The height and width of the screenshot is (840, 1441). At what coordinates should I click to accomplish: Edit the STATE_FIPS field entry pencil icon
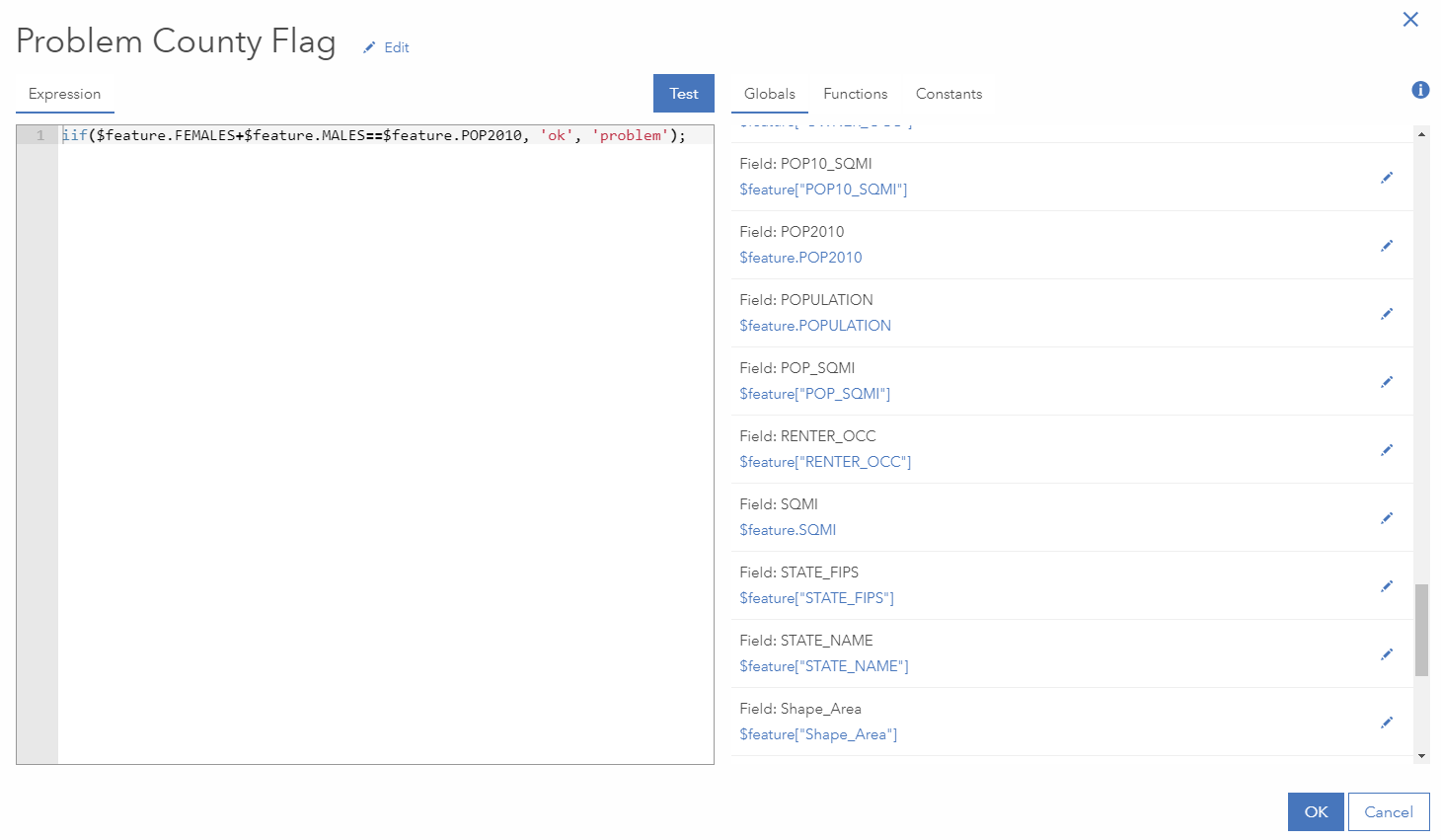pyautogui.click(x=1387, y=585)
